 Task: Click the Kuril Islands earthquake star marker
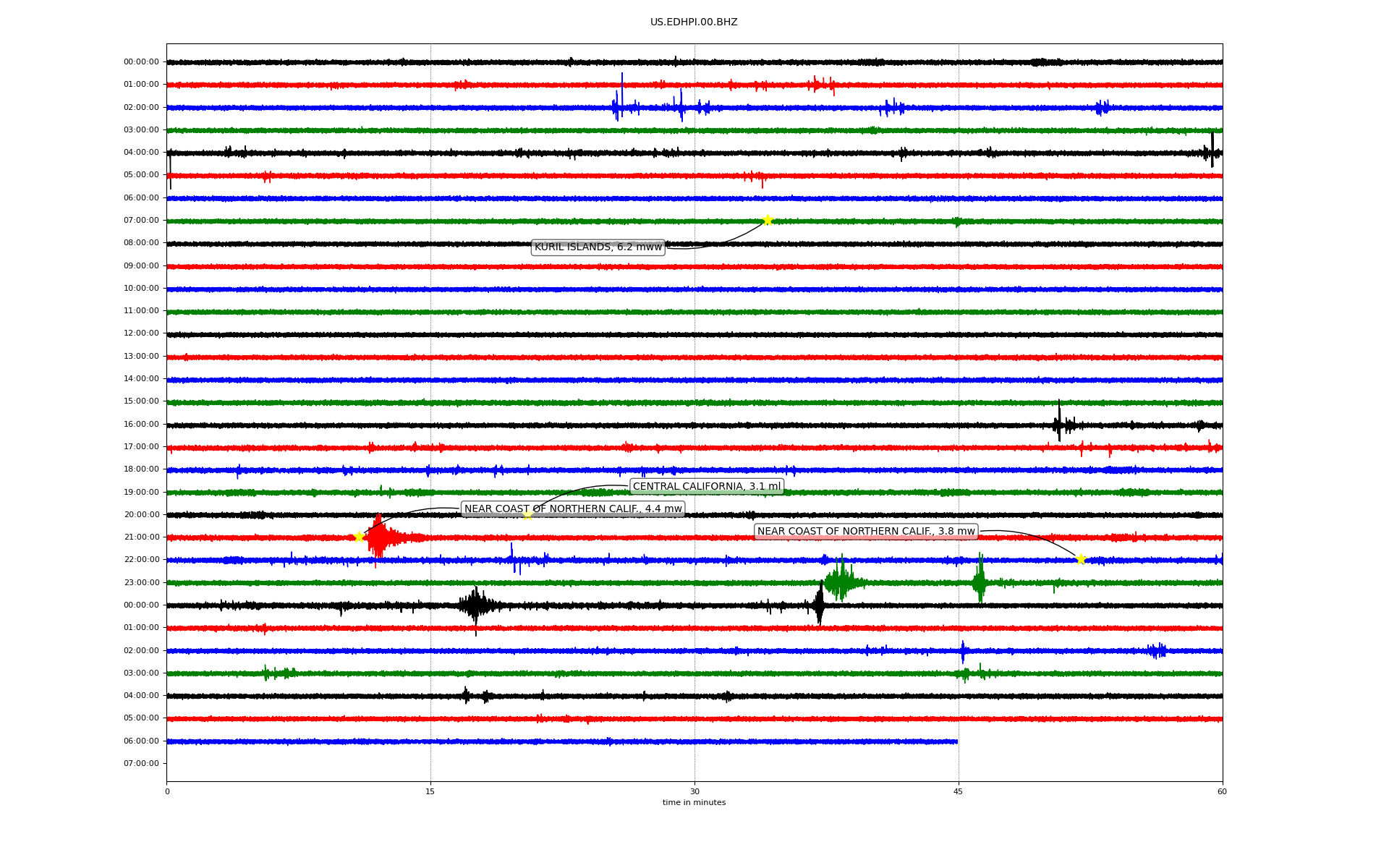tap(768, 220)
